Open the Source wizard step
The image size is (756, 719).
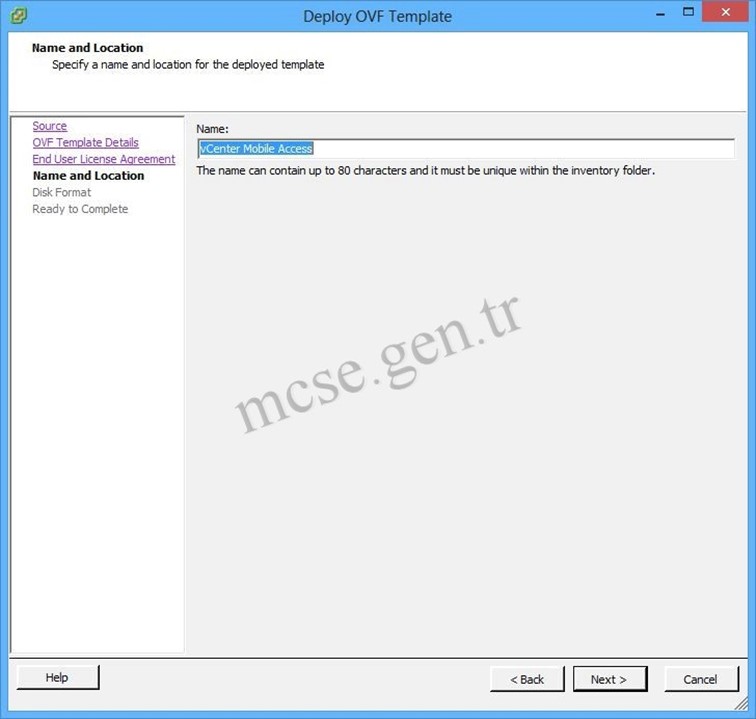[50, 126]
